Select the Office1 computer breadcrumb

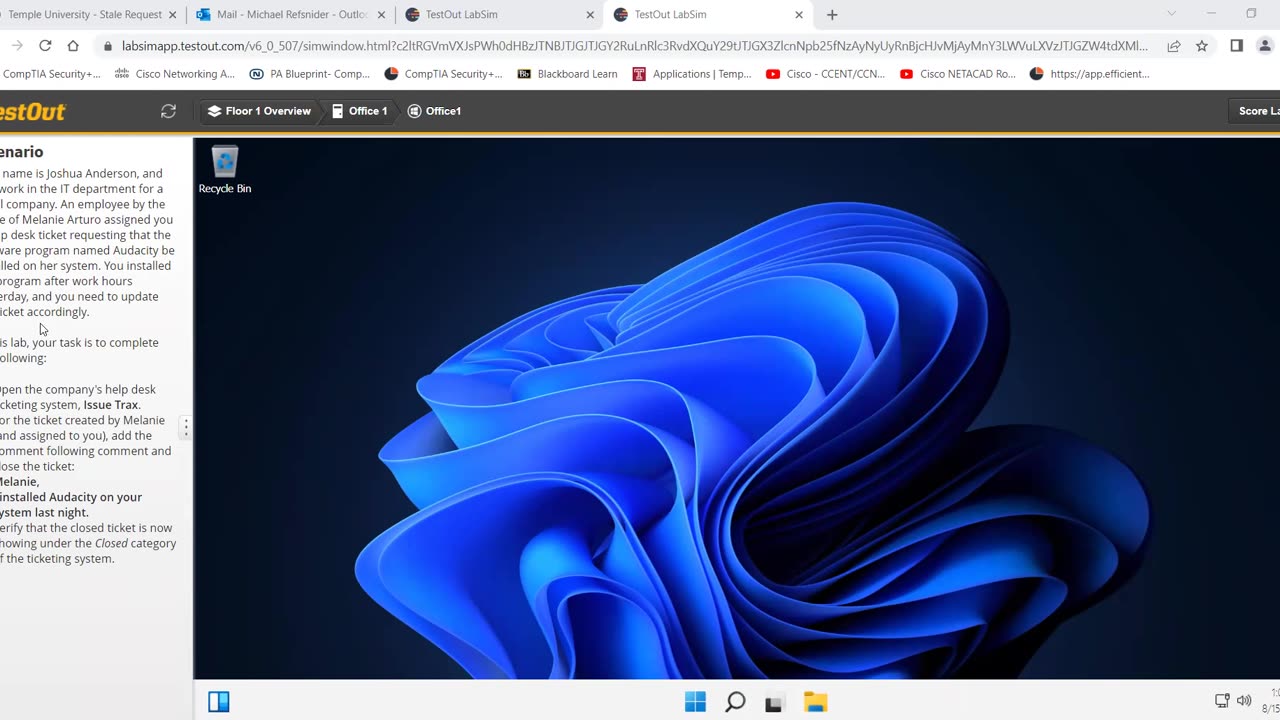(x=434, y=111)
